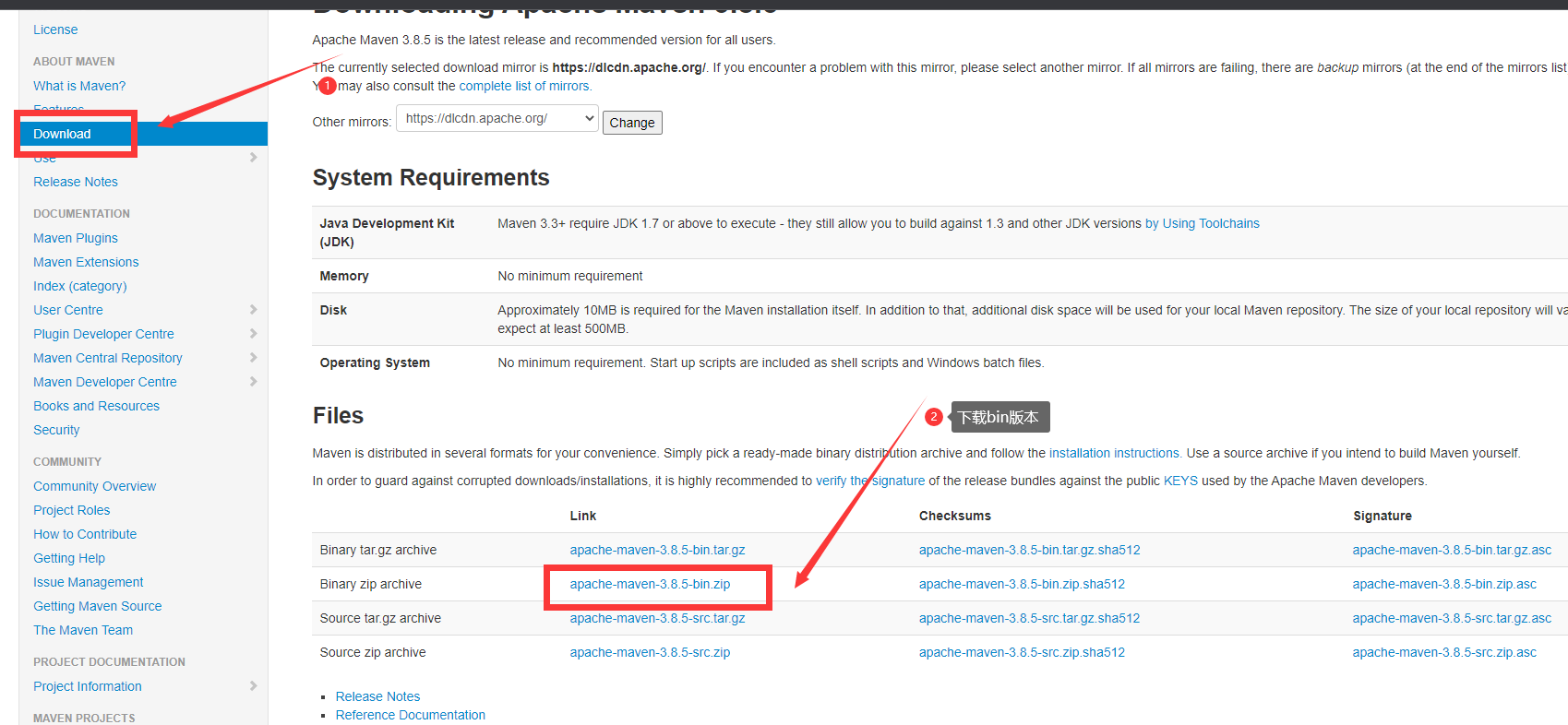Open the License link in sidebar

(55, 30)
